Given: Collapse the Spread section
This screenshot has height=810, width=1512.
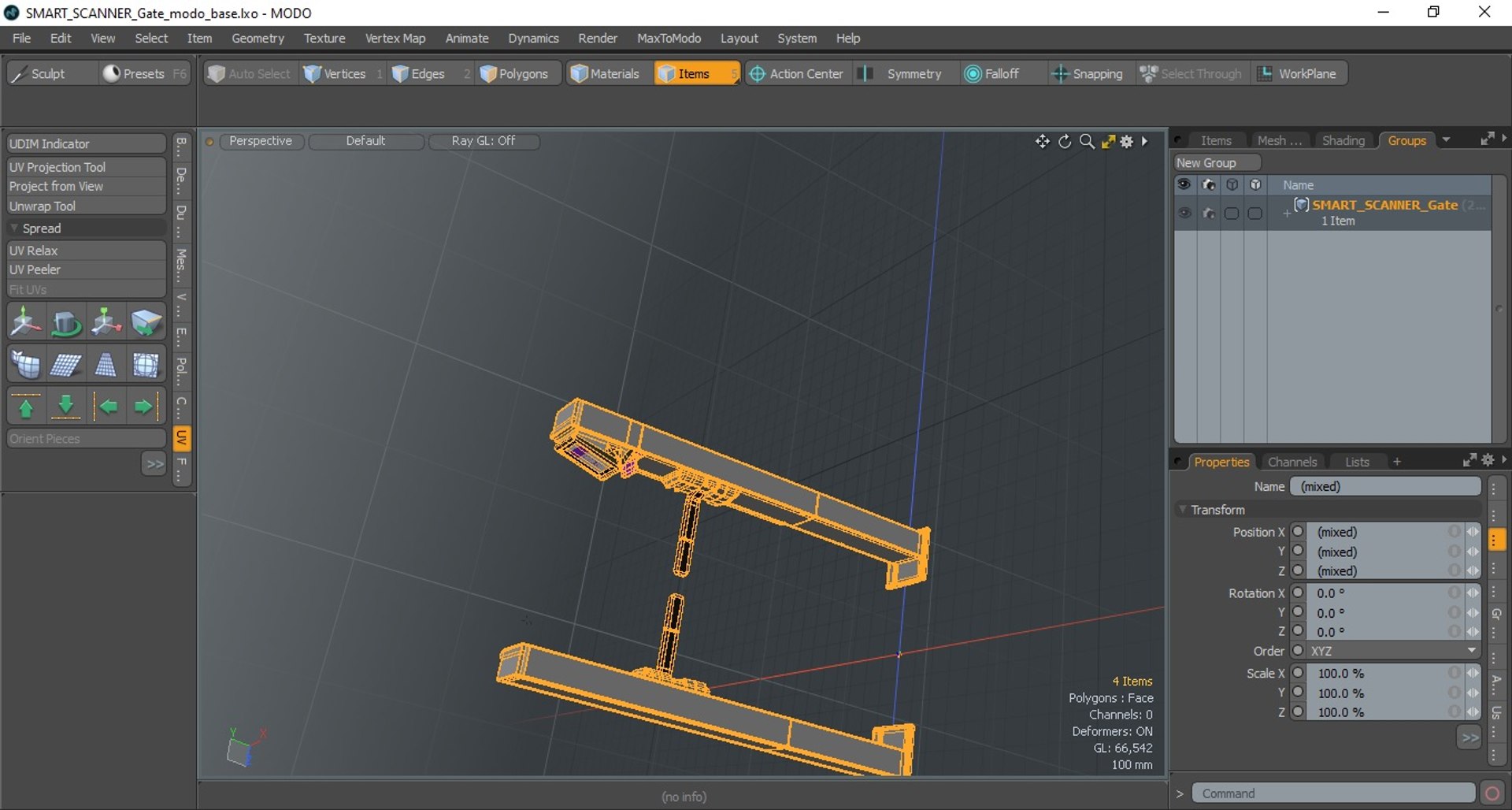Looking at the screenshot, I should 13,228.
